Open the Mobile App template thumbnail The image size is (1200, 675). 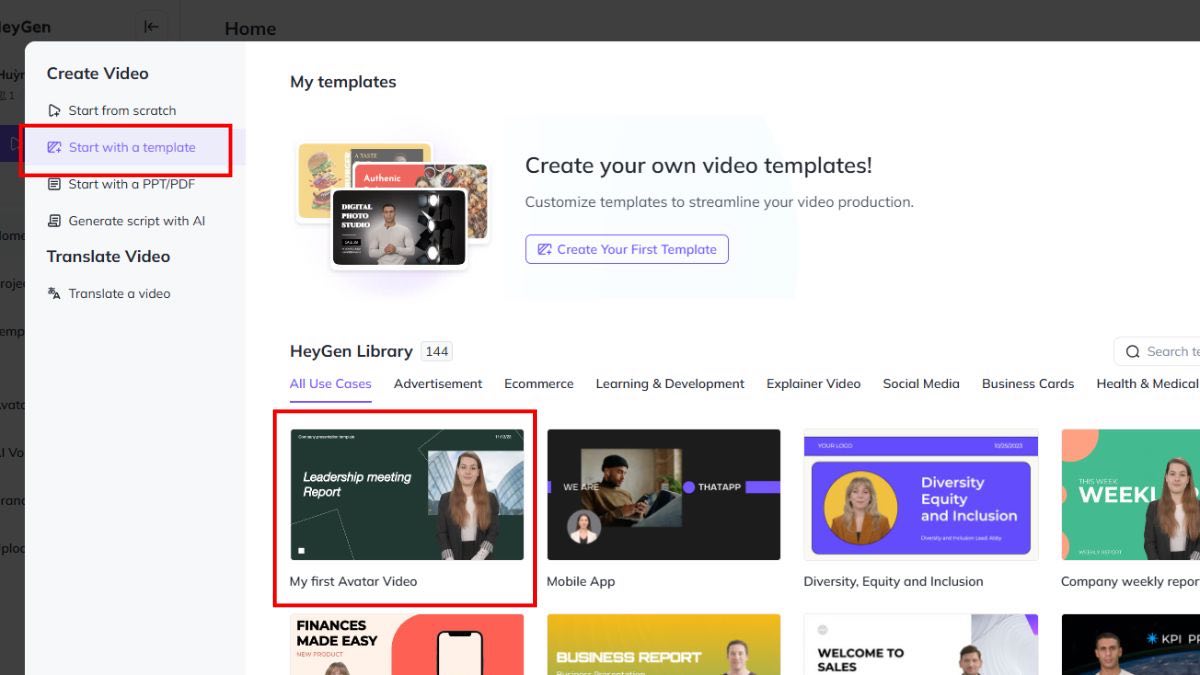coord(663,493)
